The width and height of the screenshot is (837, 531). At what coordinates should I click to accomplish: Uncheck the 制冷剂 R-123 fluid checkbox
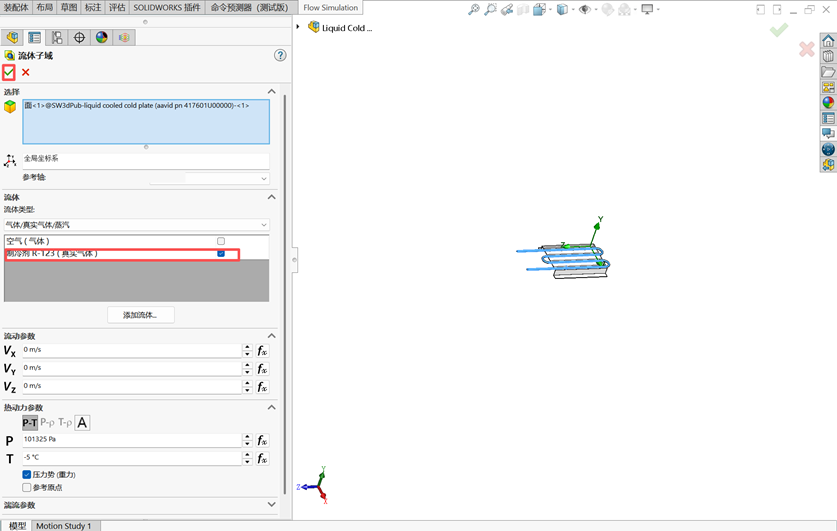pos(221,253)
